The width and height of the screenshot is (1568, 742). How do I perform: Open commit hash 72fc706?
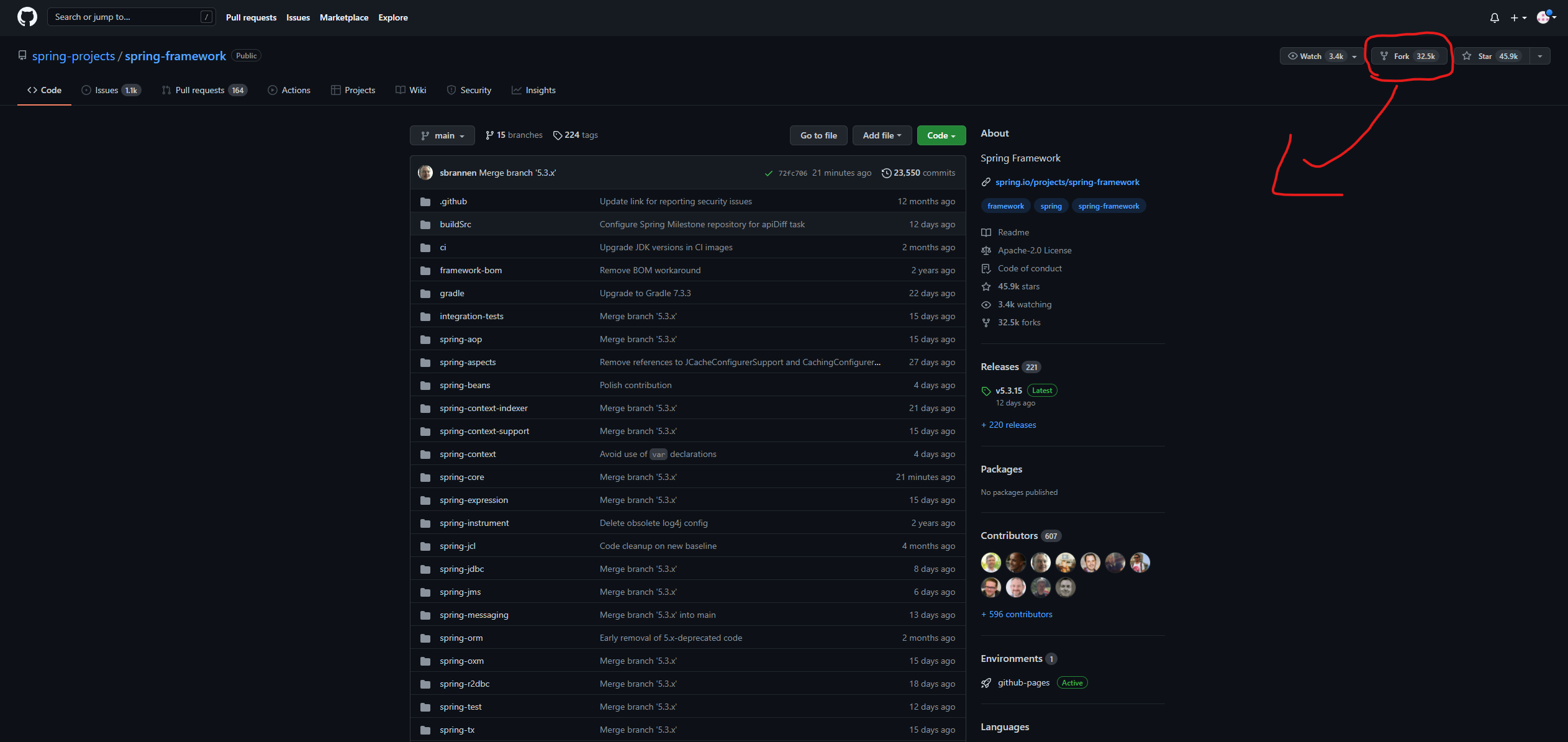pos(792,173)
